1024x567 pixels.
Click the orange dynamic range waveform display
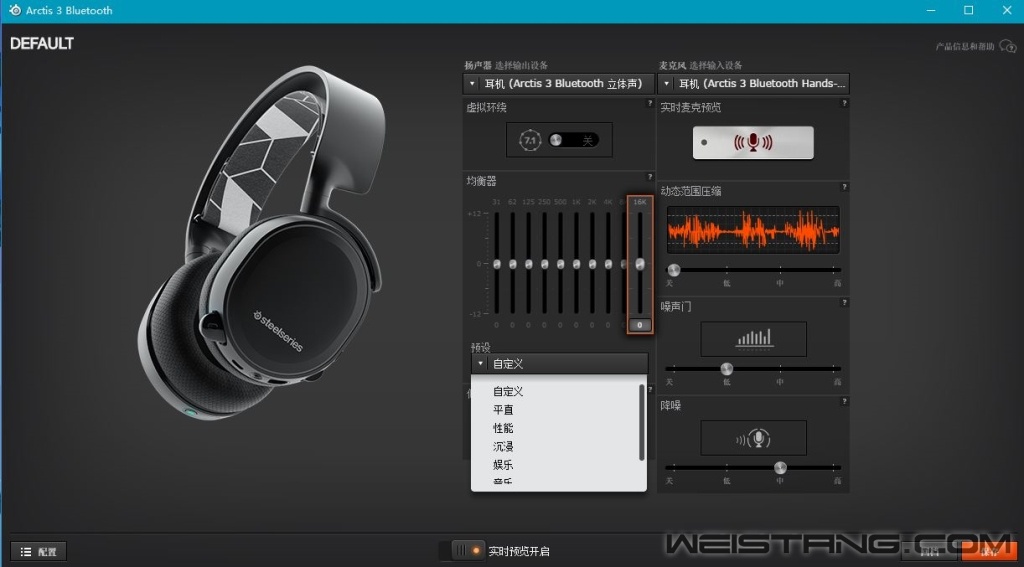753,230
